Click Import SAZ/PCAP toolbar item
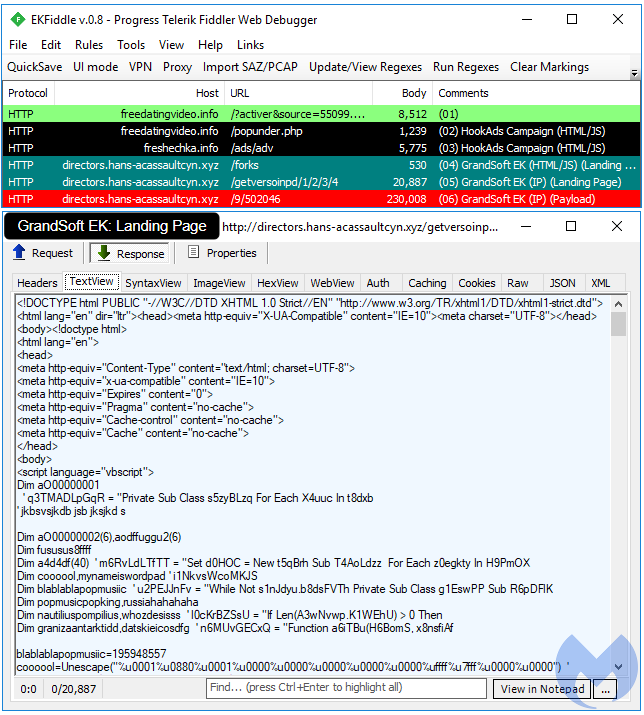 (250, 67)
